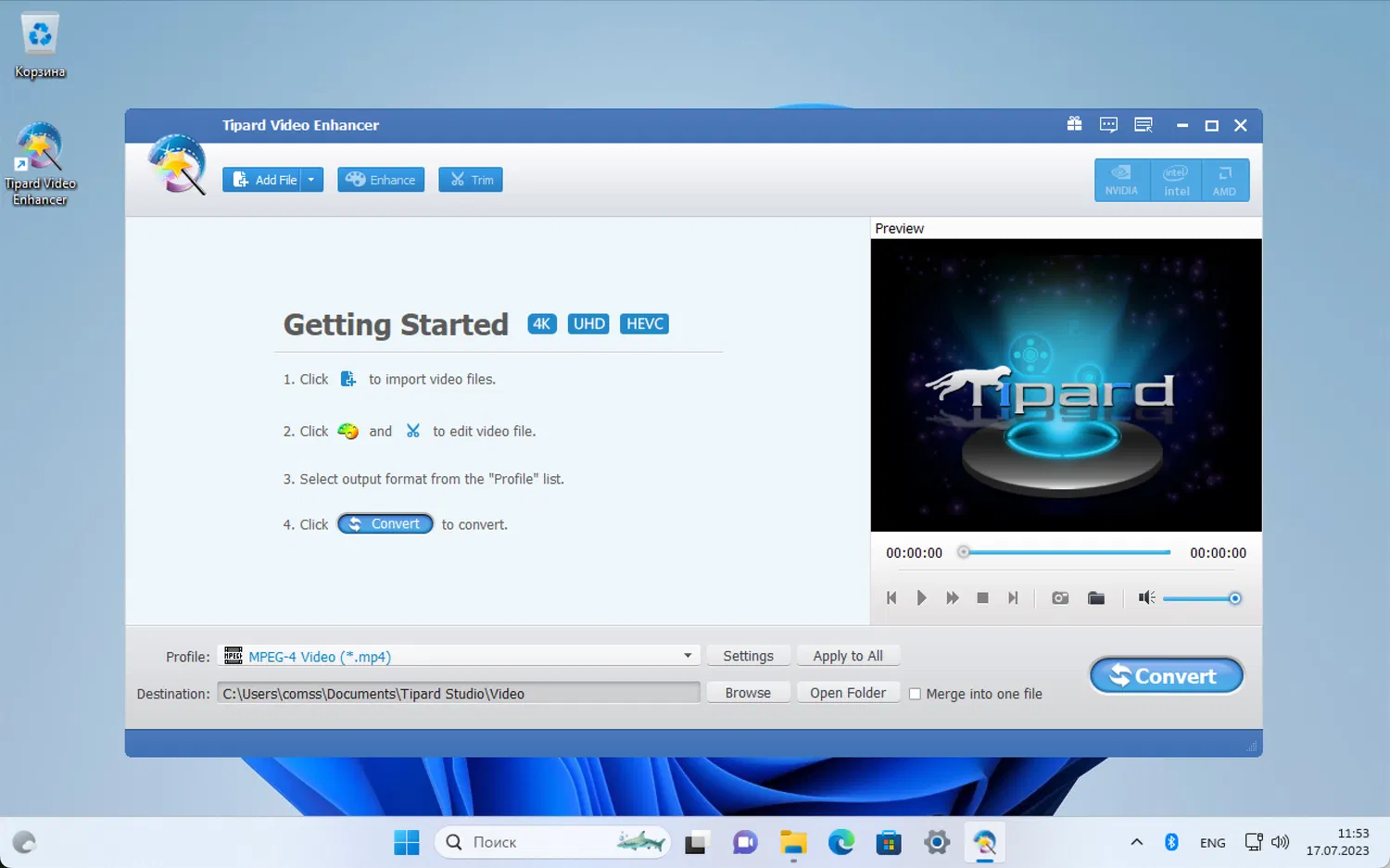
Task: Take a snapshot of the preview
Action: (1060, 598)
